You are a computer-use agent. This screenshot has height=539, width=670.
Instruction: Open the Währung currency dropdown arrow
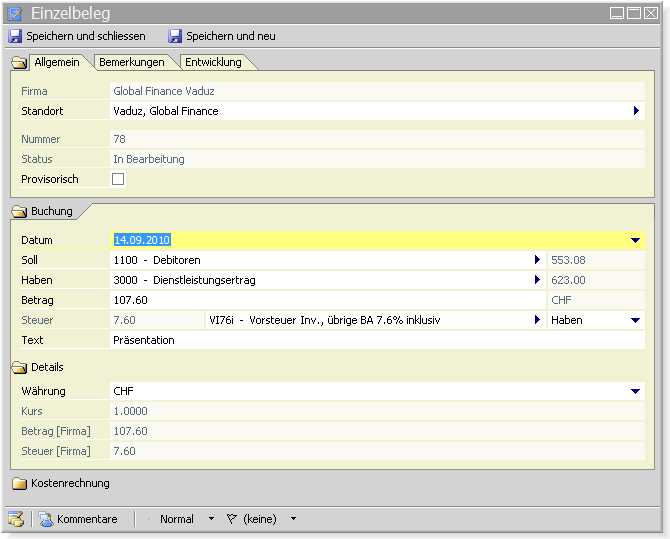(635, 391)
